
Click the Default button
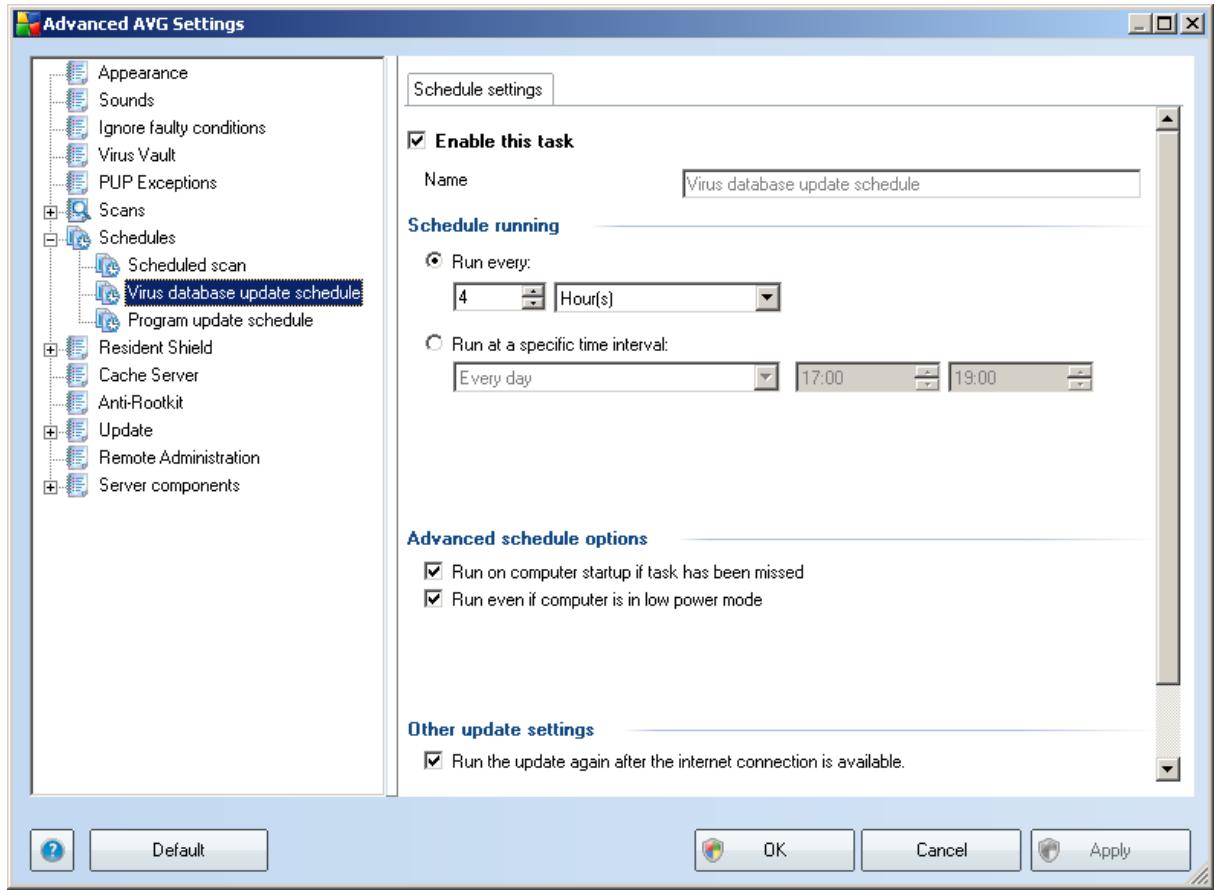(179, 850)
